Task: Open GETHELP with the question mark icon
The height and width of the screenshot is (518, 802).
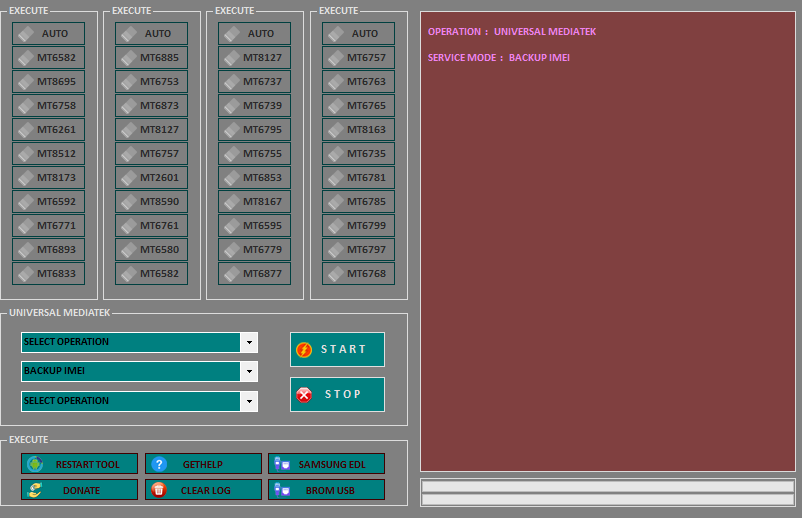Action: pos(203,464)
